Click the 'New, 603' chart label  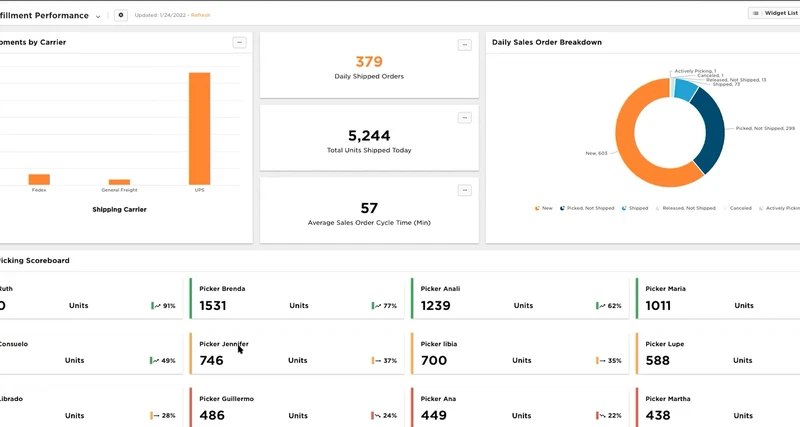click(596, 153)
